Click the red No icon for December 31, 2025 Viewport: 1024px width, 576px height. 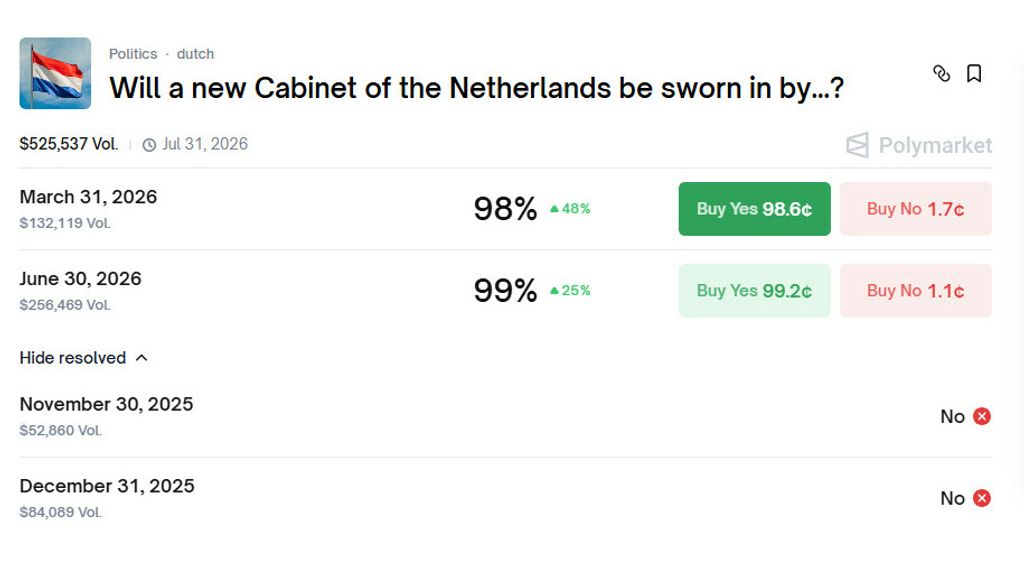pyautogui.click(x=981, y=498)
